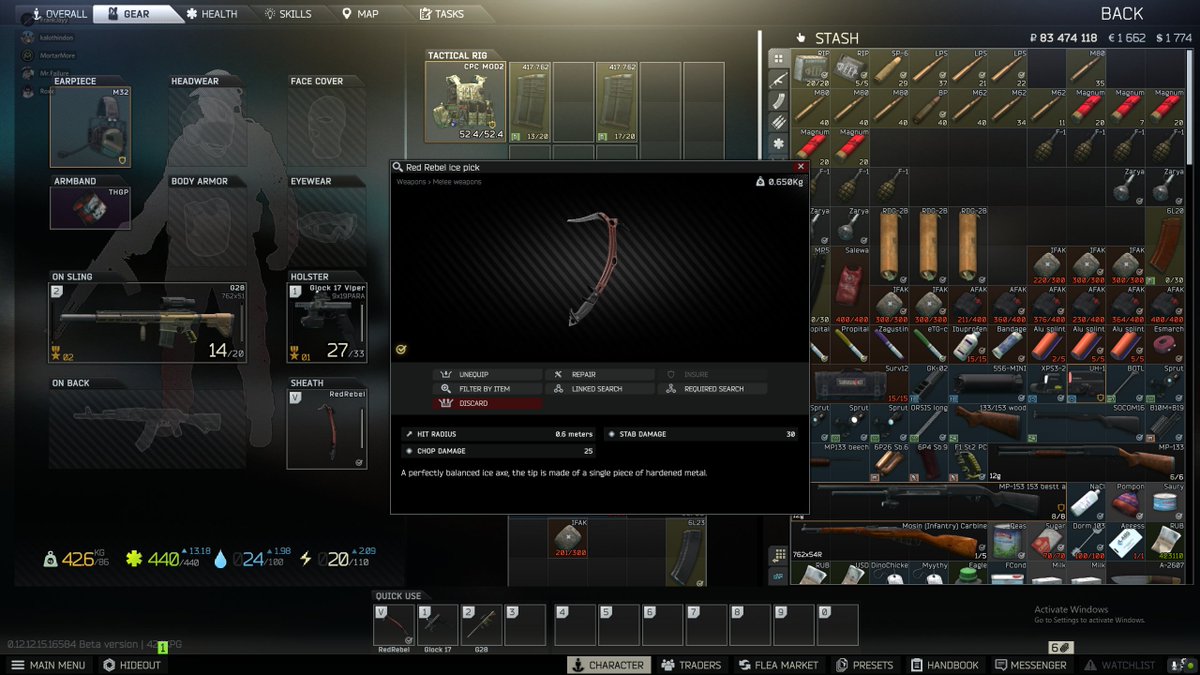Select the G28 rifle on sling
The height and width of the screenshot is (675, 1200).
147,323
